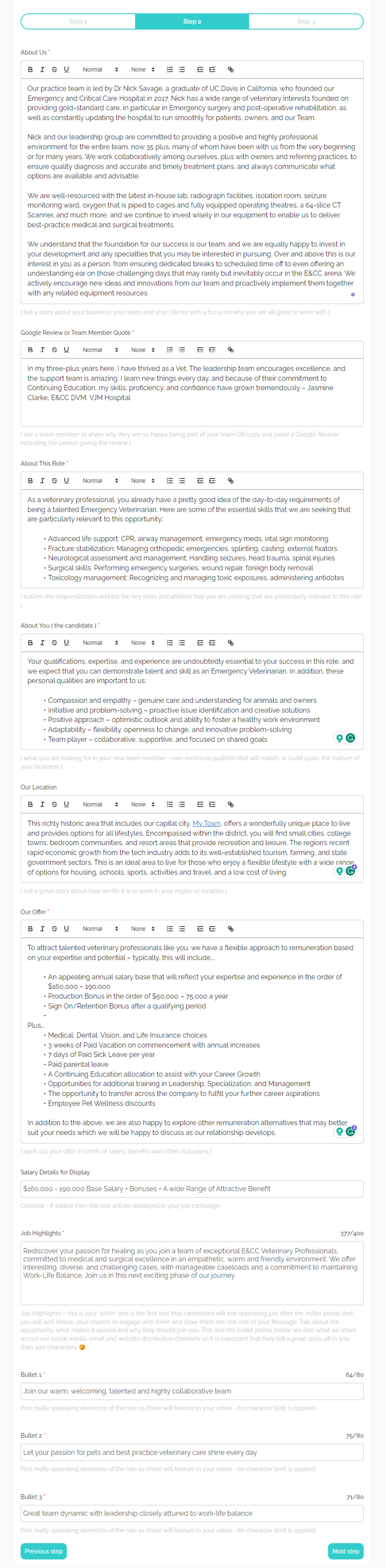Open Grammarly icon in About You editor
Image resolution: width=386 pixels, height=1568 pixels.
[x=351, y=738]
